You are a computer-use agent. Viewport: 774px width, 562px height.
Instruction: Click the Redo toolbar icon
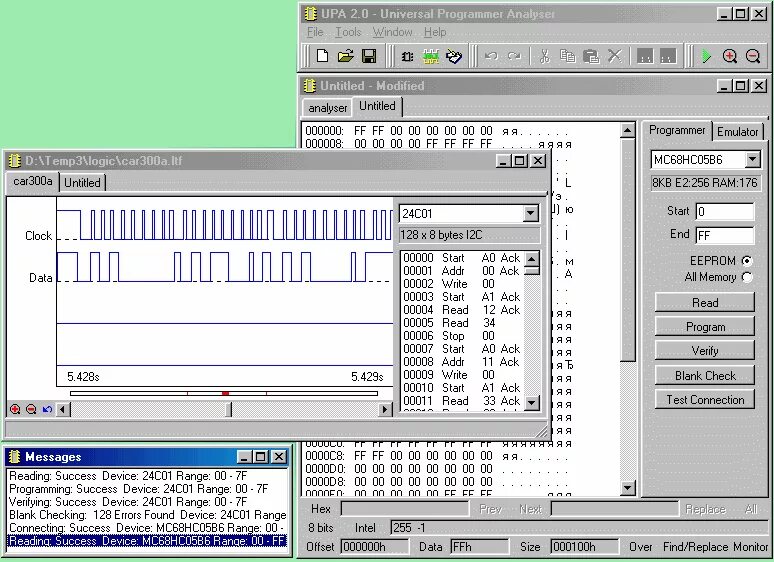click(514, 56)
